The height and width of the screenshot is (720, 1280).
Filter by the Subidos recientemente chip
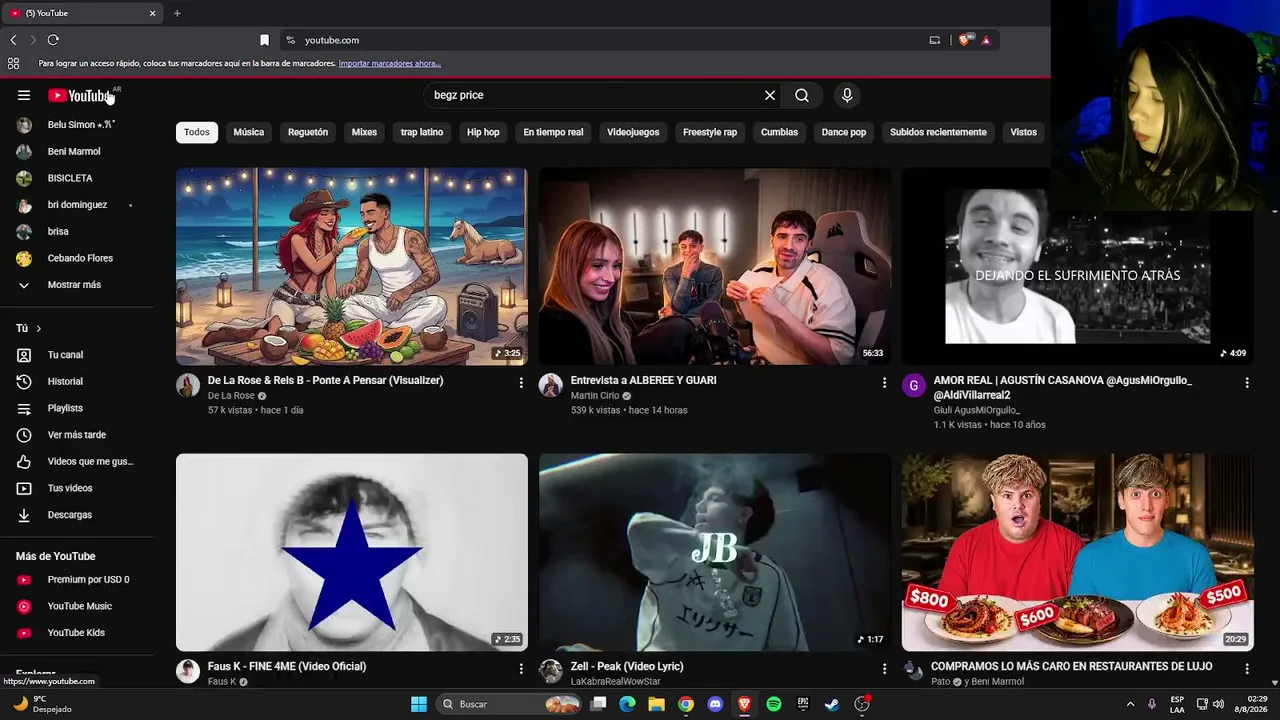point(938,132)
